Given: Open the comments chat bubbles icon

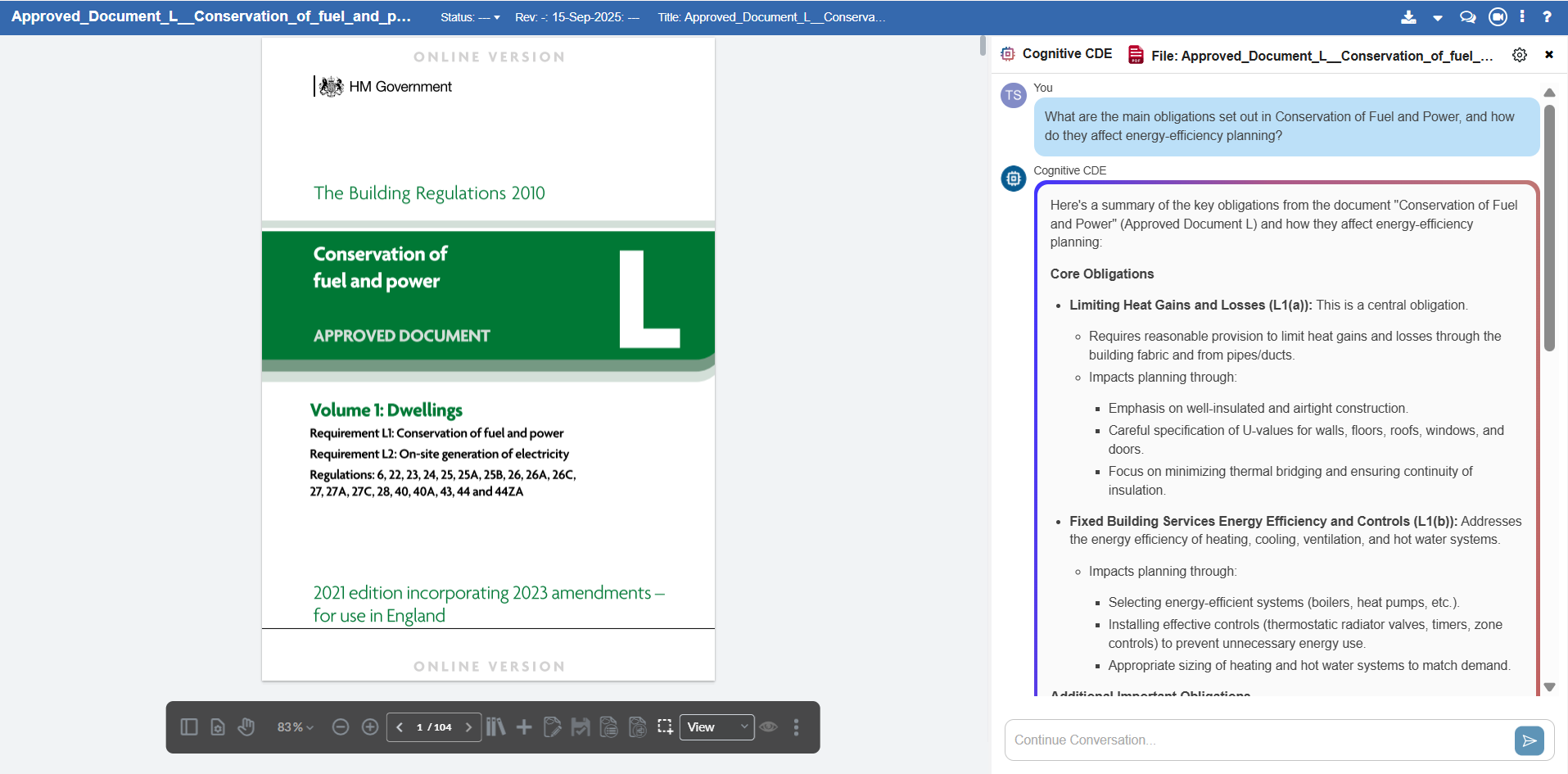Looking at the screenshot, I should pyautogui.click(x=1467, y=17).
